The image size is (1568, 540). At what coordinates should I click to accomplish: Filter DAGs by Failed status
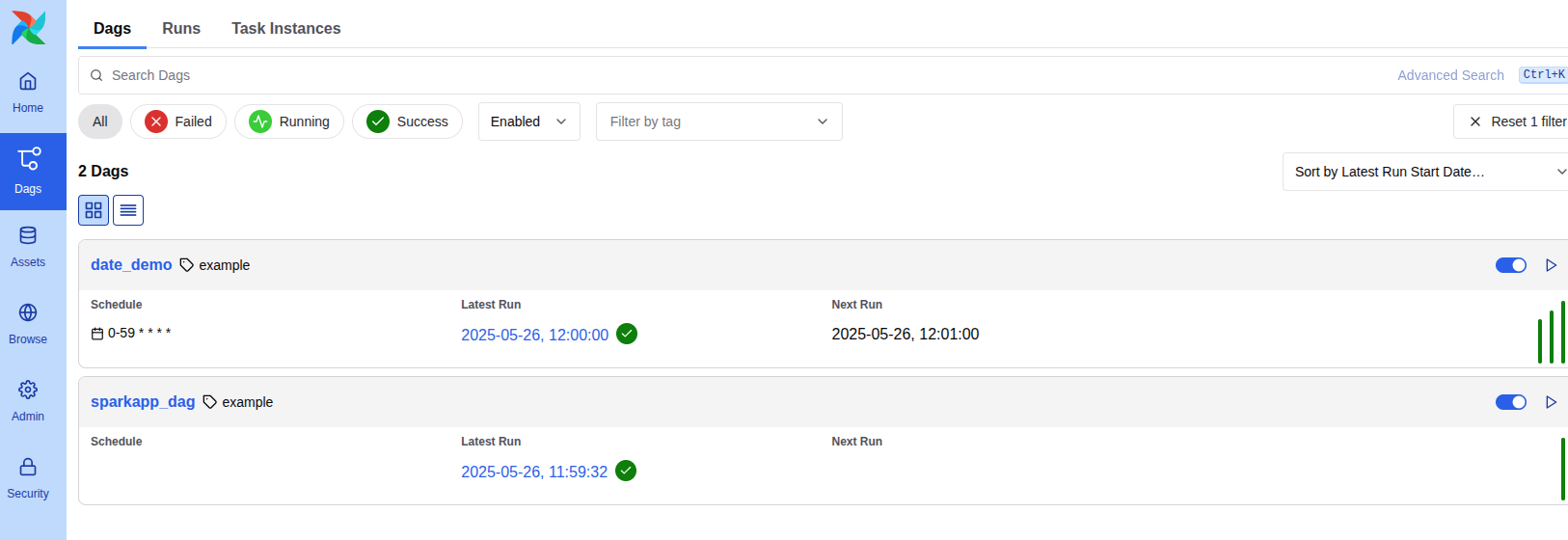click(178, 121)
